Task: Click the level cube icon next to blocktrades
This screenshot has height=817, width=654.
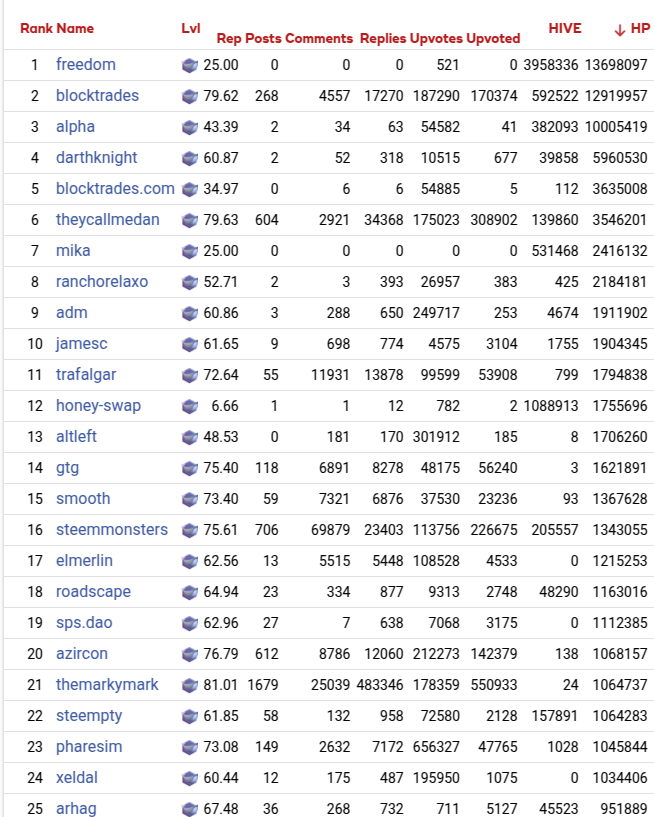Action: click(190, 96)
